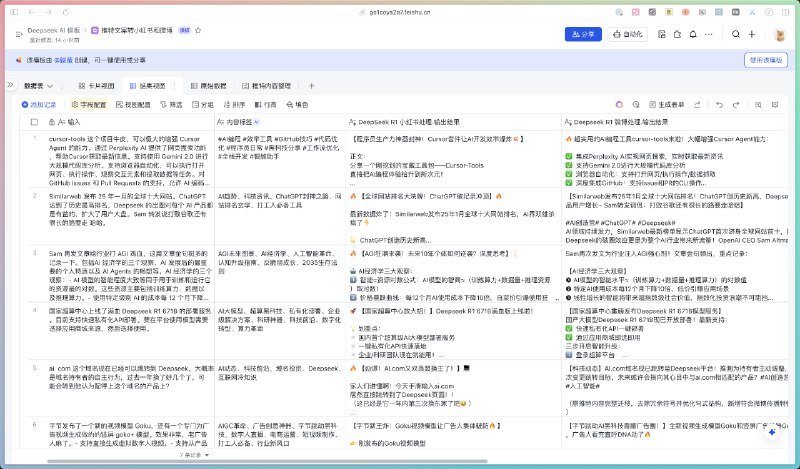
Task: Click the notification bell icon
Action: [693, 34]
